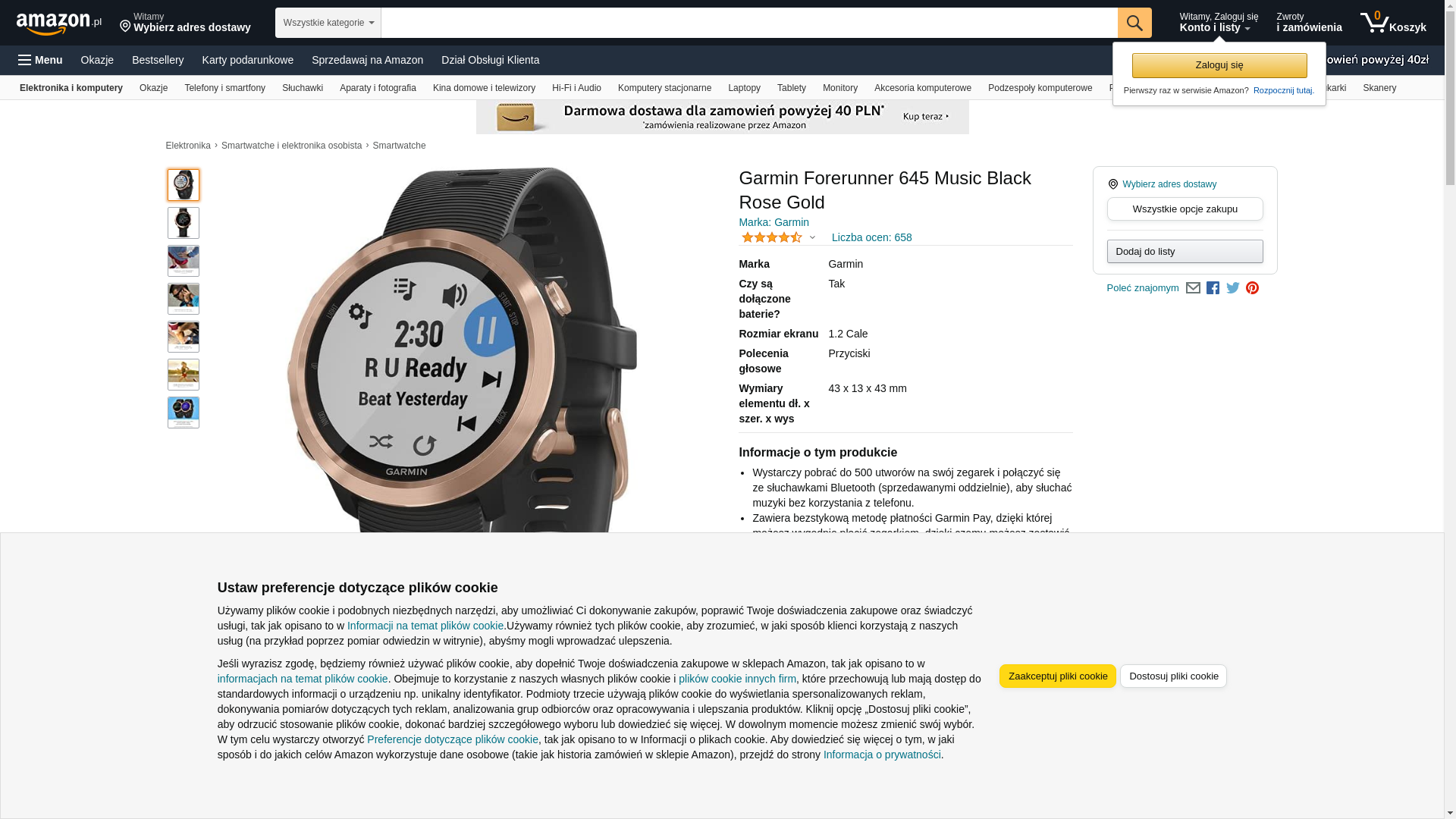Expand the Wszystkie kategorie search dropdown
This screenshot has height=819, width=1456.
[x=328, y=23]
